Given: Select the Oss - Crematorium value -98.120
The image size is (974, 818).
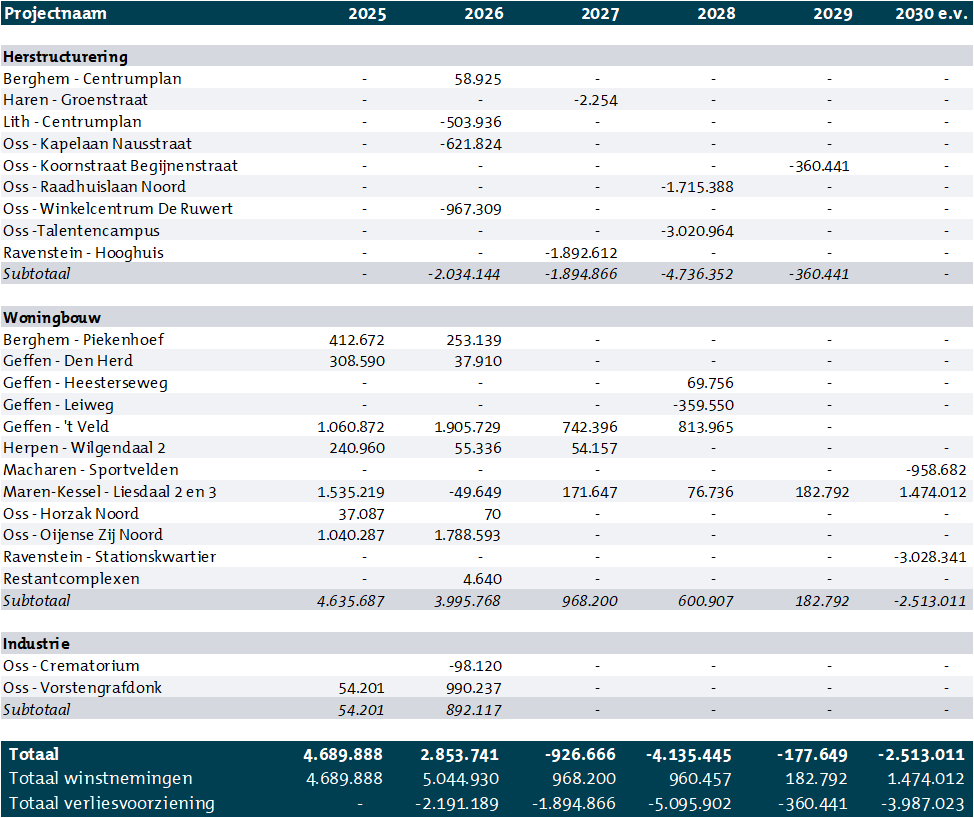Looking at the screenshot, I should coord(475,666).
